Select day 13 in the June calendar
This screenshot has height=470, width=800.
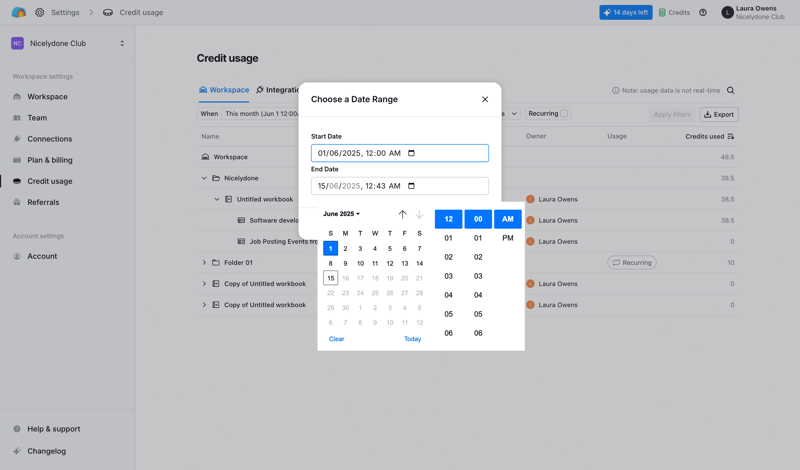tap(405, 263)
